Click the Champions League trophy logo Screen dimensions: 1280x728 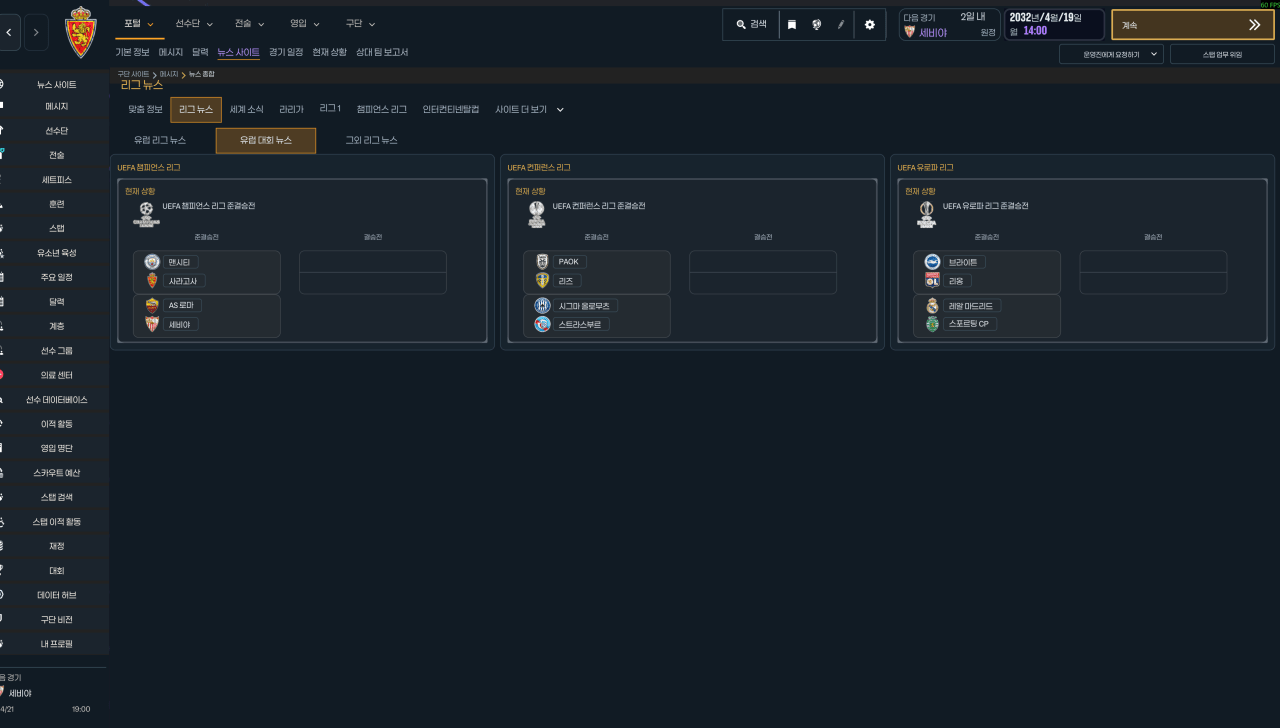(146, 214)
